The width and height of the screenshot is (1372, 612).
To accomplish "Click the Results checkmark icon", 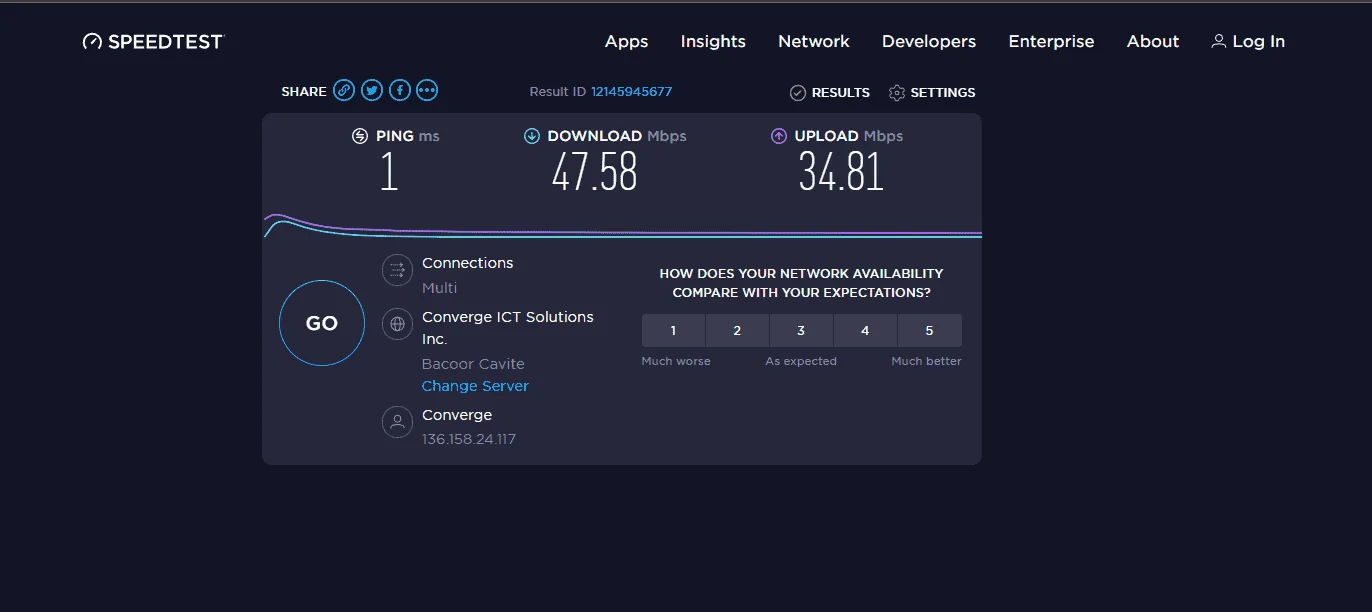I will click(798, 92).
